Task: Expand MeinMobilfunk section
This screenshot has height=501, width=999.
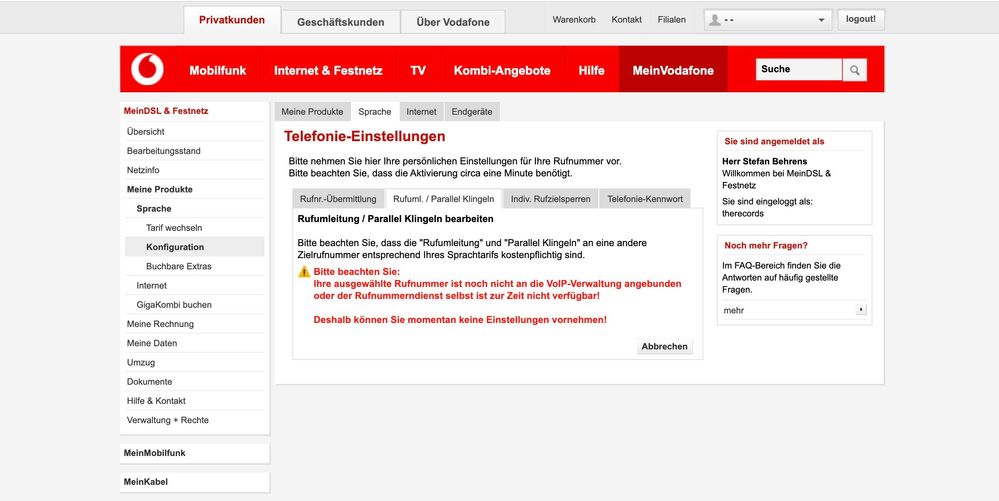Action: click(194, 453)
